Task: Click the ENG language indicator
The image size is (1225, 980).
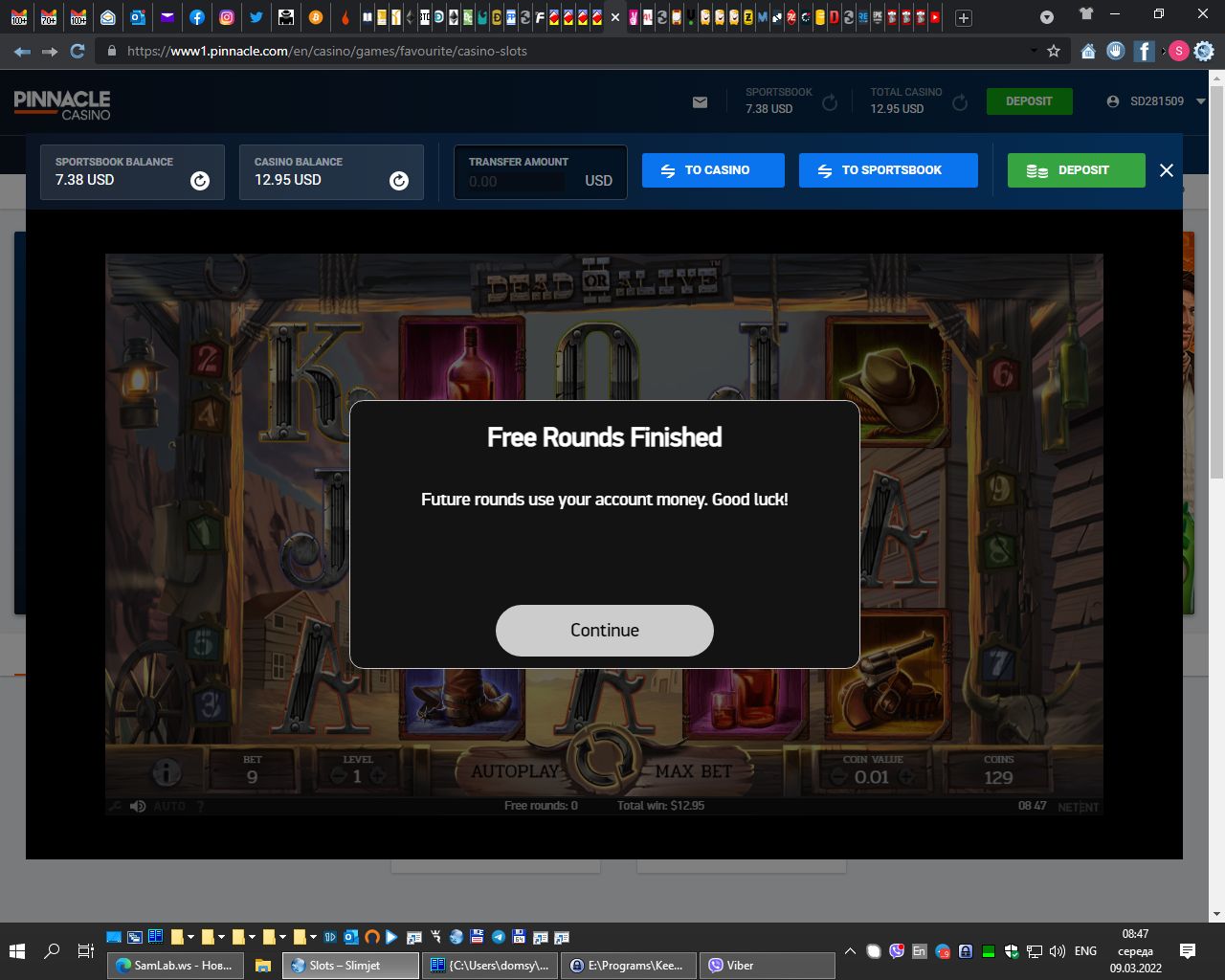Action: [1085, 951]
